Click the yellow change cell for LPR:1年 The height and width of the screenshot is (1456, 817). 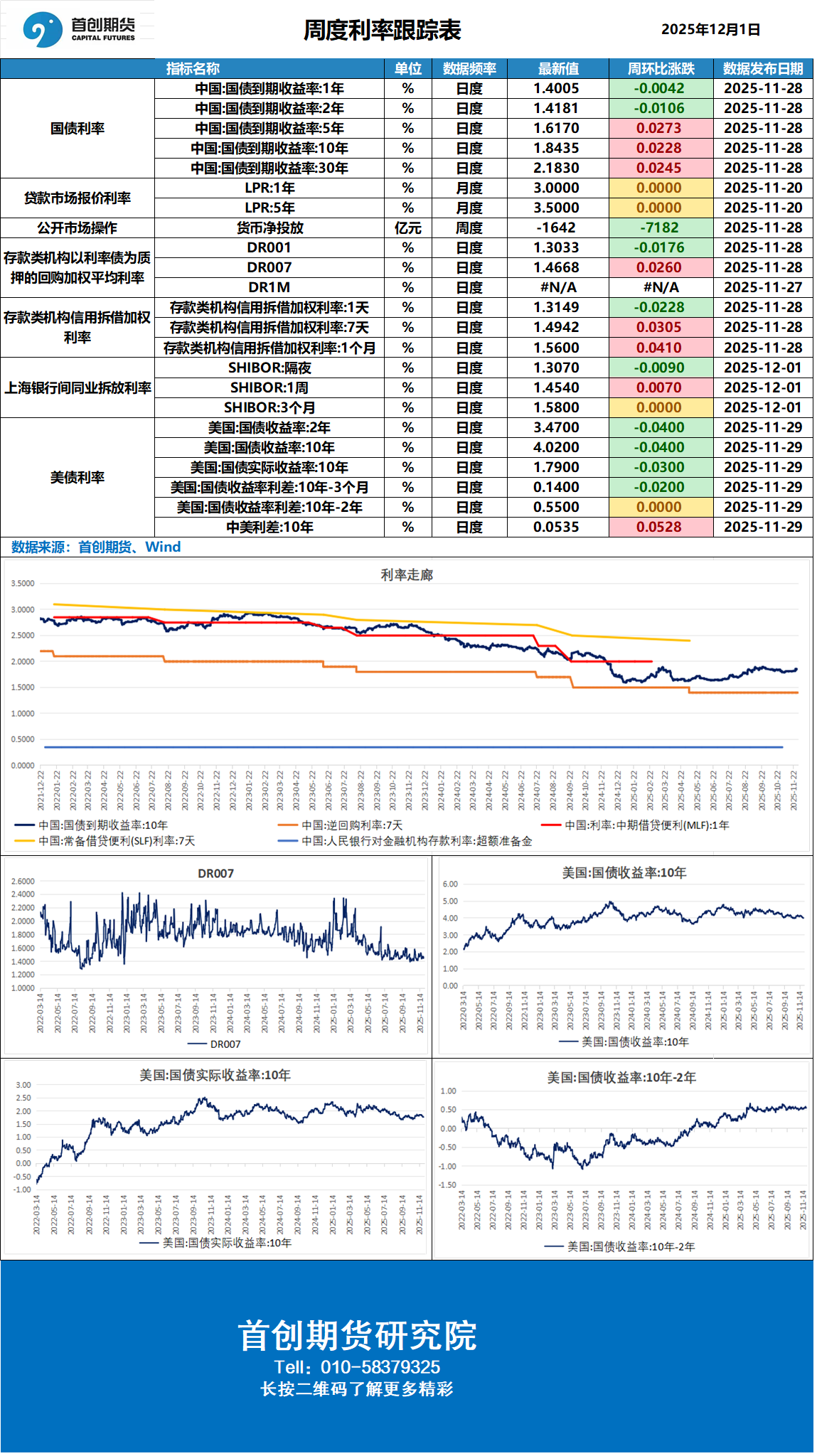pyautogui.click(x=659, y=188)
